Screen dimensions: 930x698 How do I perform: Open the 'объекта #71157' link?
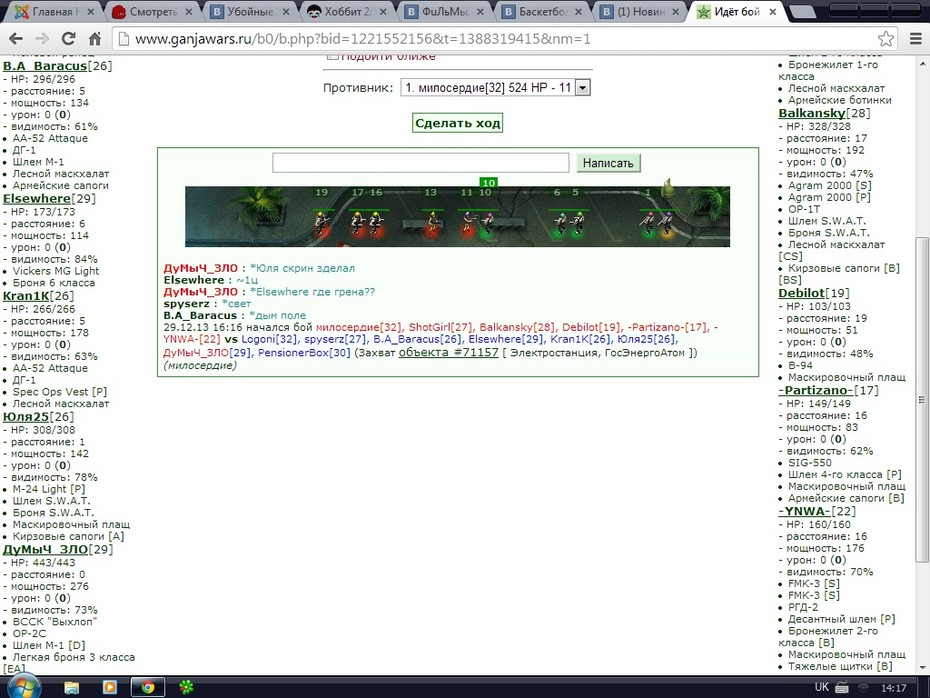448,352
